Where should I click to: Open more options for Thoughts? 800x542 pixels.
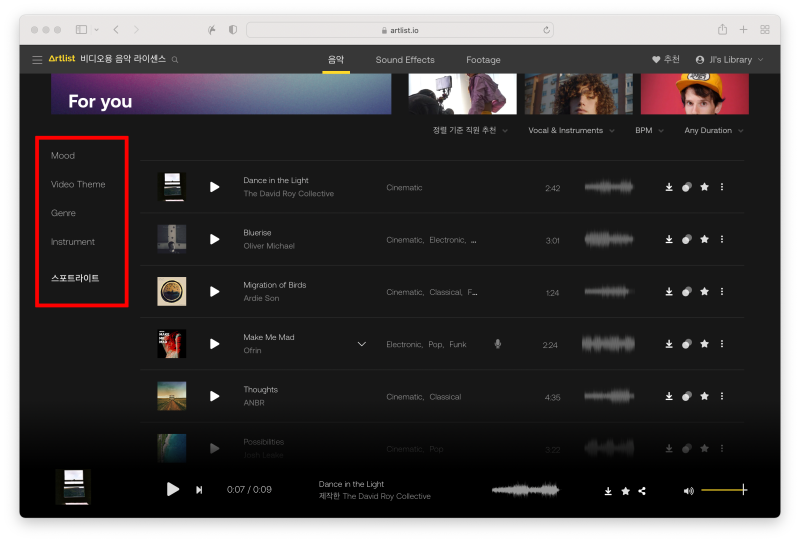point(722,397)
